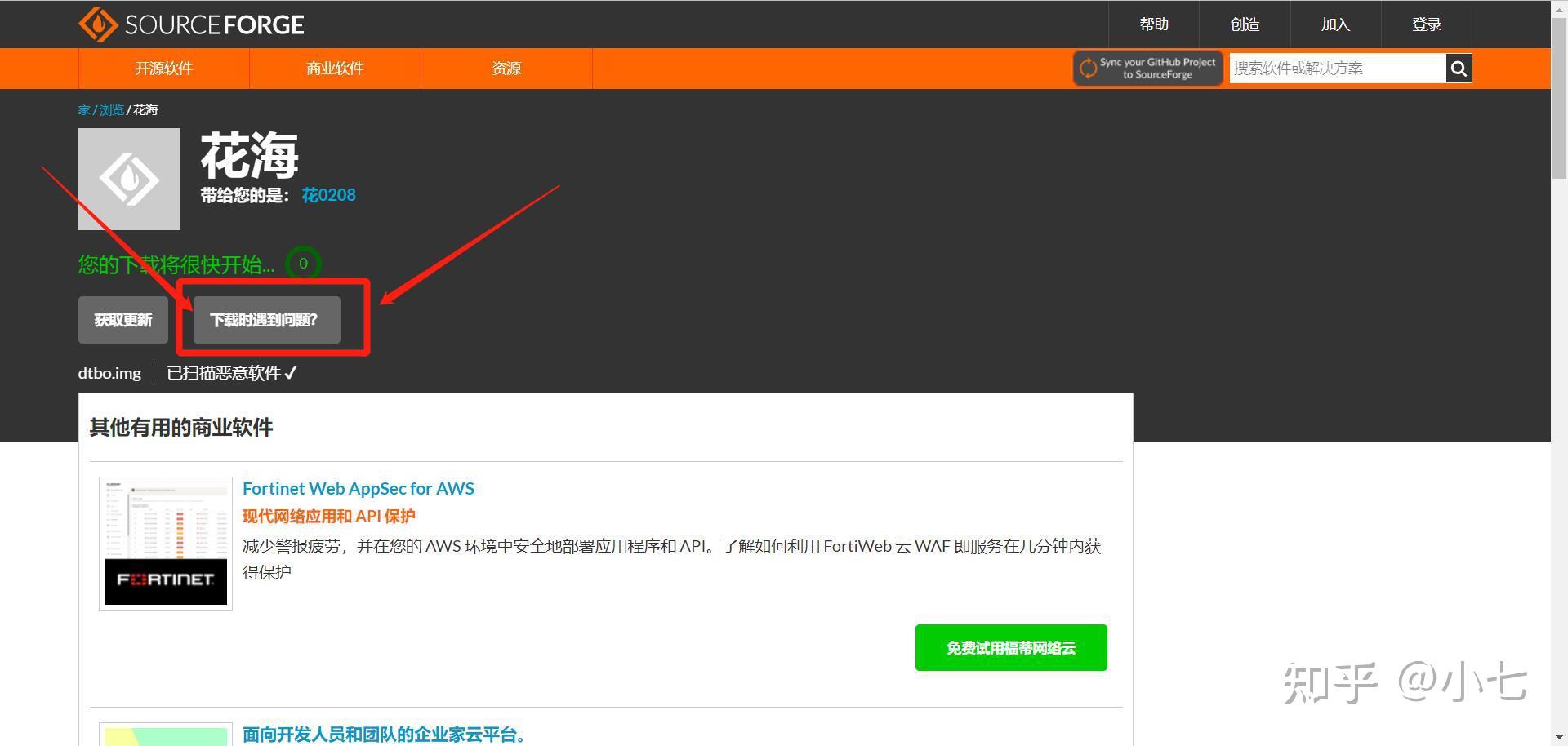The height and width of the screenshot is (746, 1568).
Task: Open the 创造 menu item
Action: 1245,24
